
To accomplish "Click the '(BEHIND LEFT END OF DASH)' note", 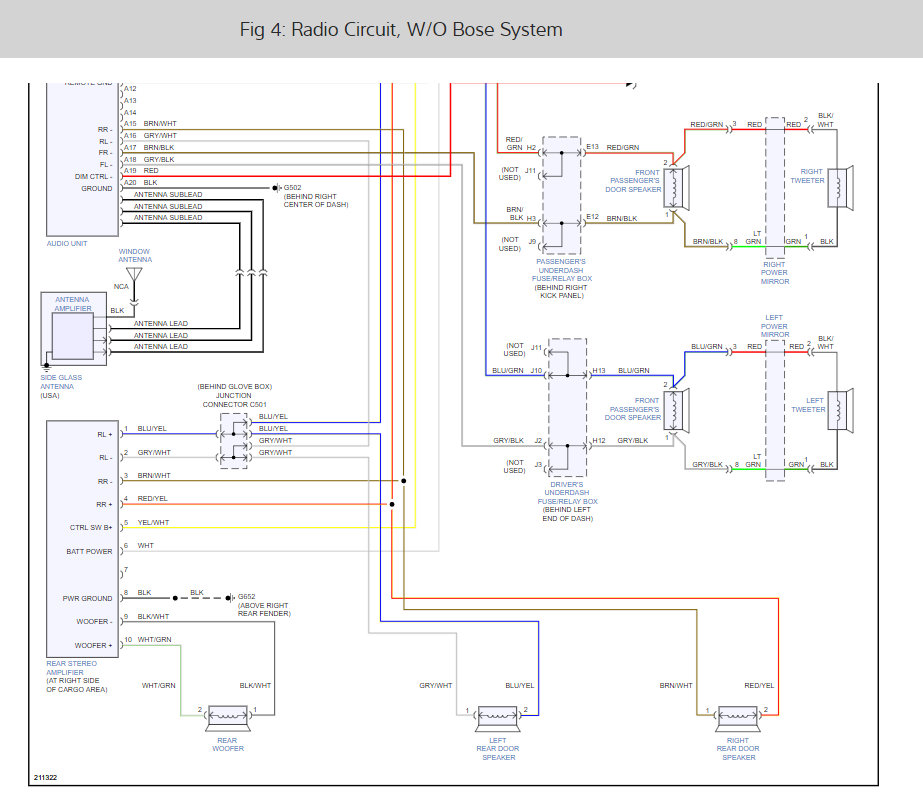I will 567,514.
